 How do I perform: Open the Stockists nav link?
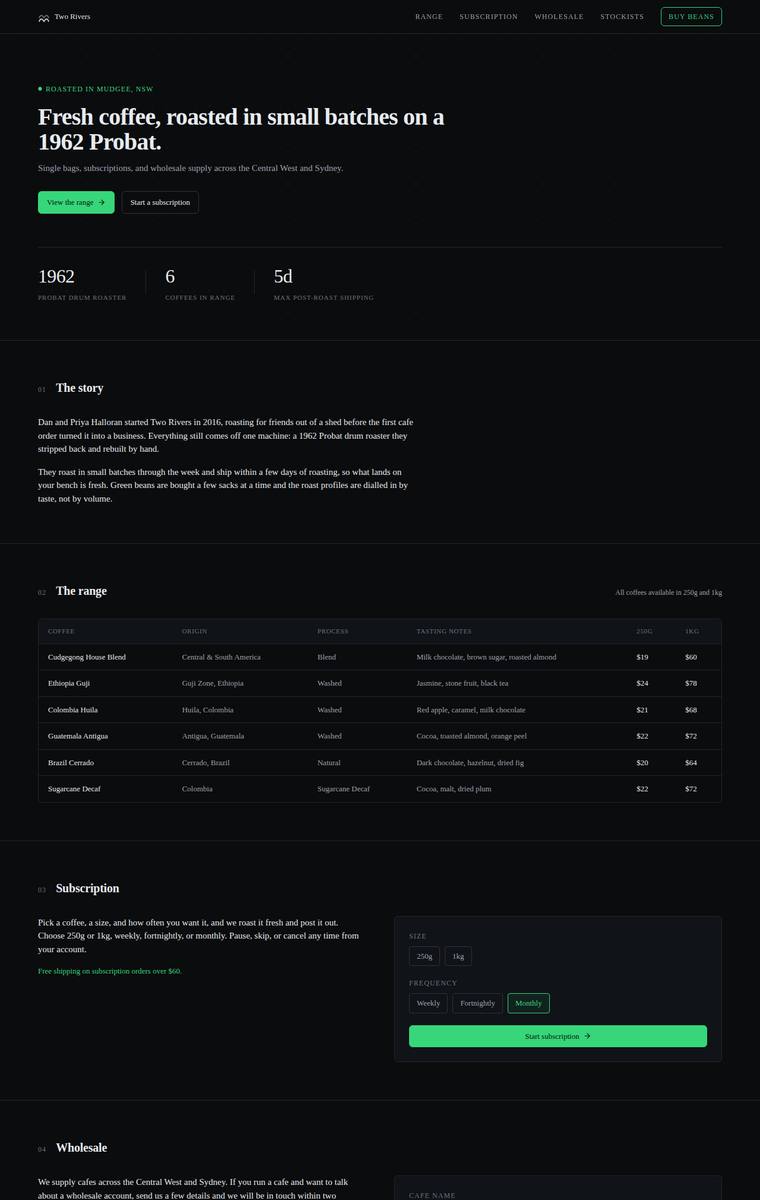622,17
